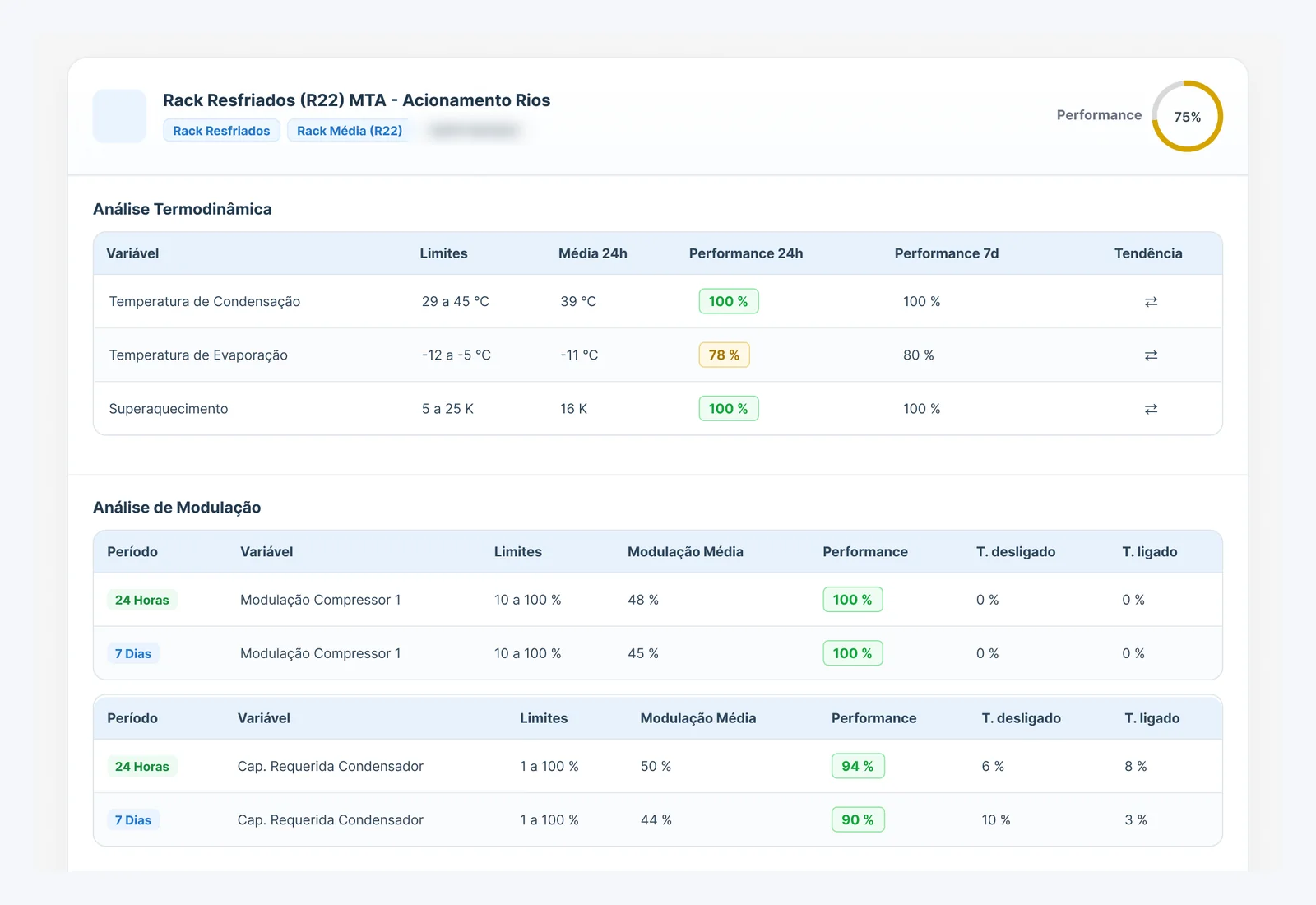Click the 78 % performance badge
This screenshot has height=905, width=1316.
pos(724,355)
